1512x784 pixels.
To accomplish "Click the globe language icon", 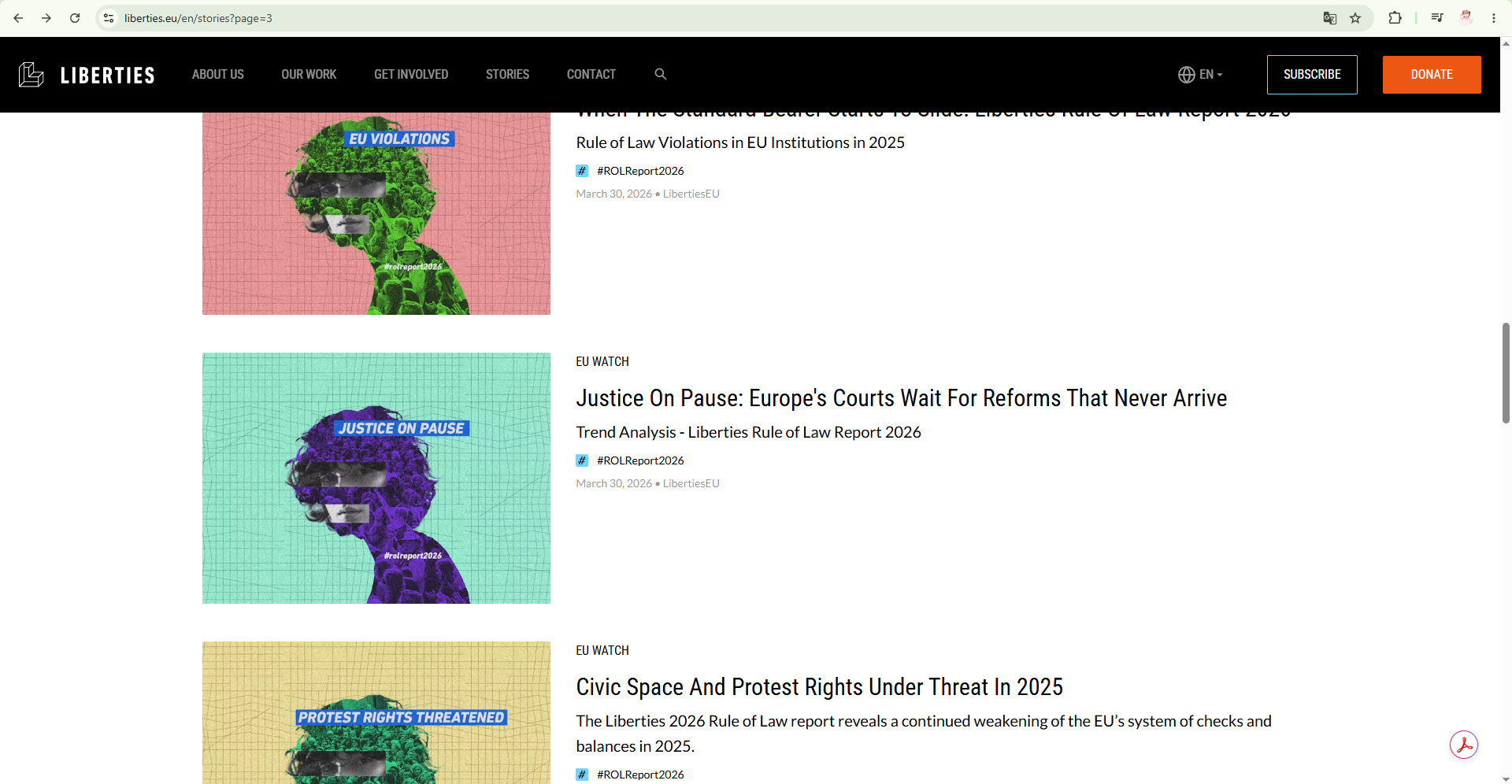I will (x=1186, y=75).
